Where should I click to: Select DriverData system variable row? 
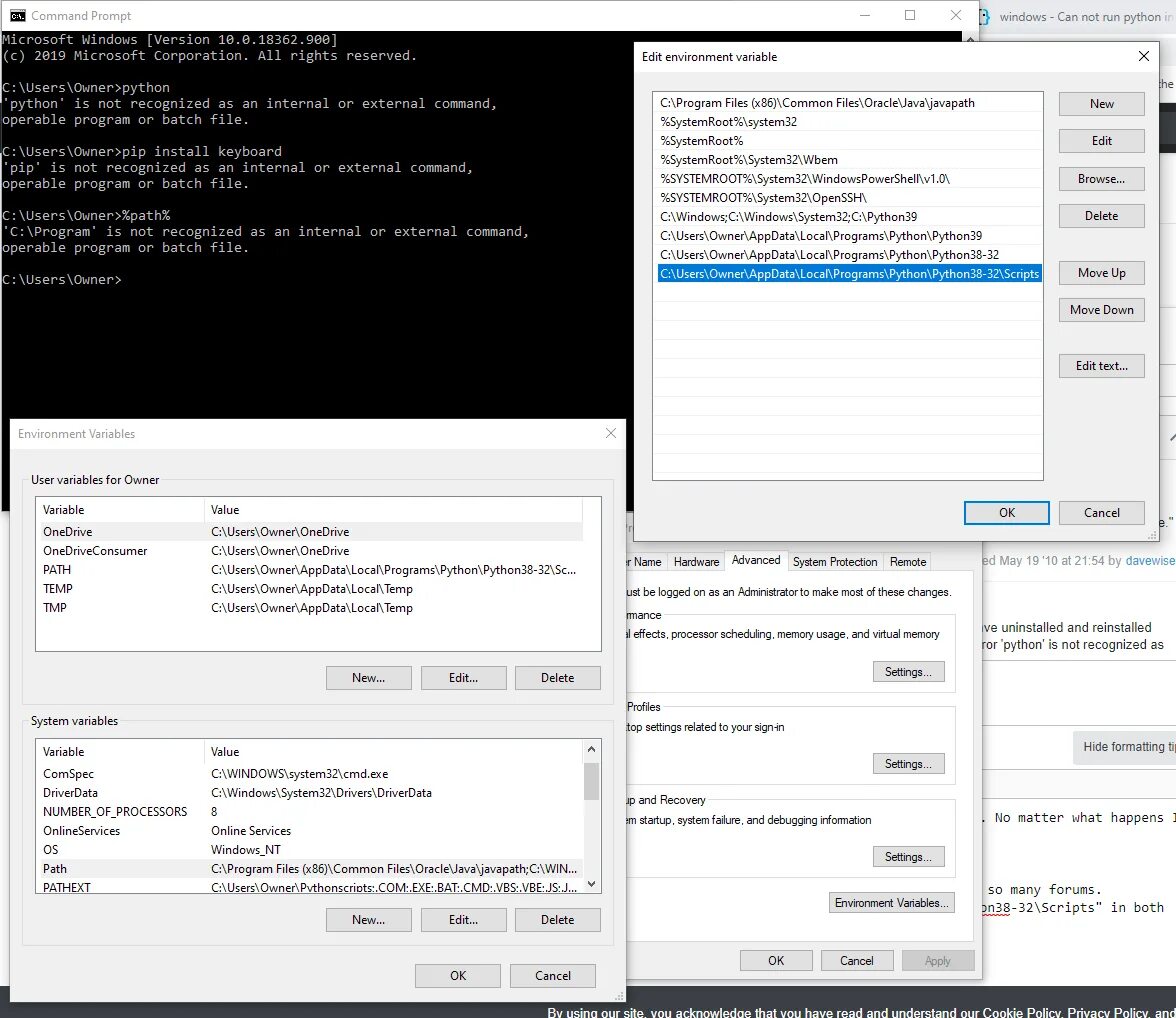click(311, 793)
